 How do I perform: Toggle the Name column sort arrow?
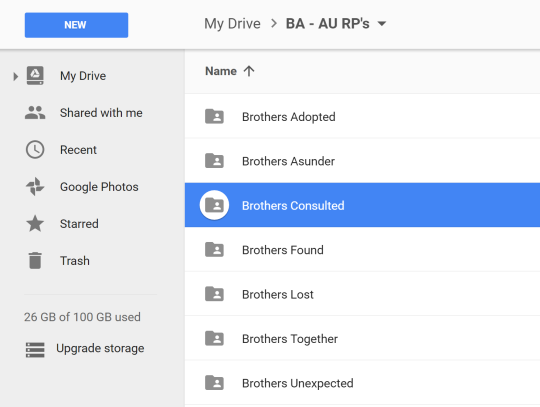(249, 71)
